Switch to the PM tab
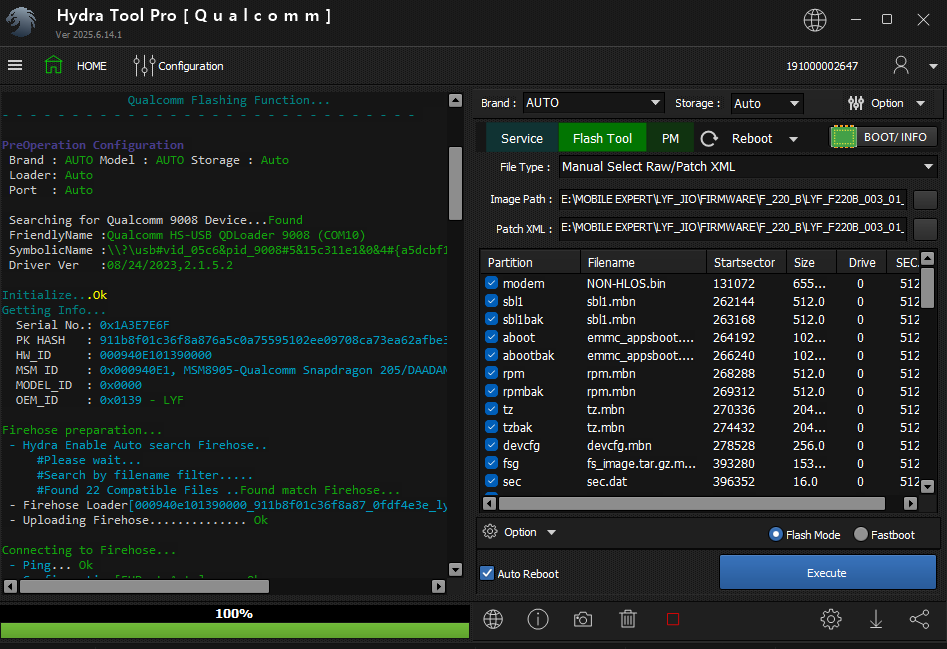 pyautogui.click(x=670, y=138)
